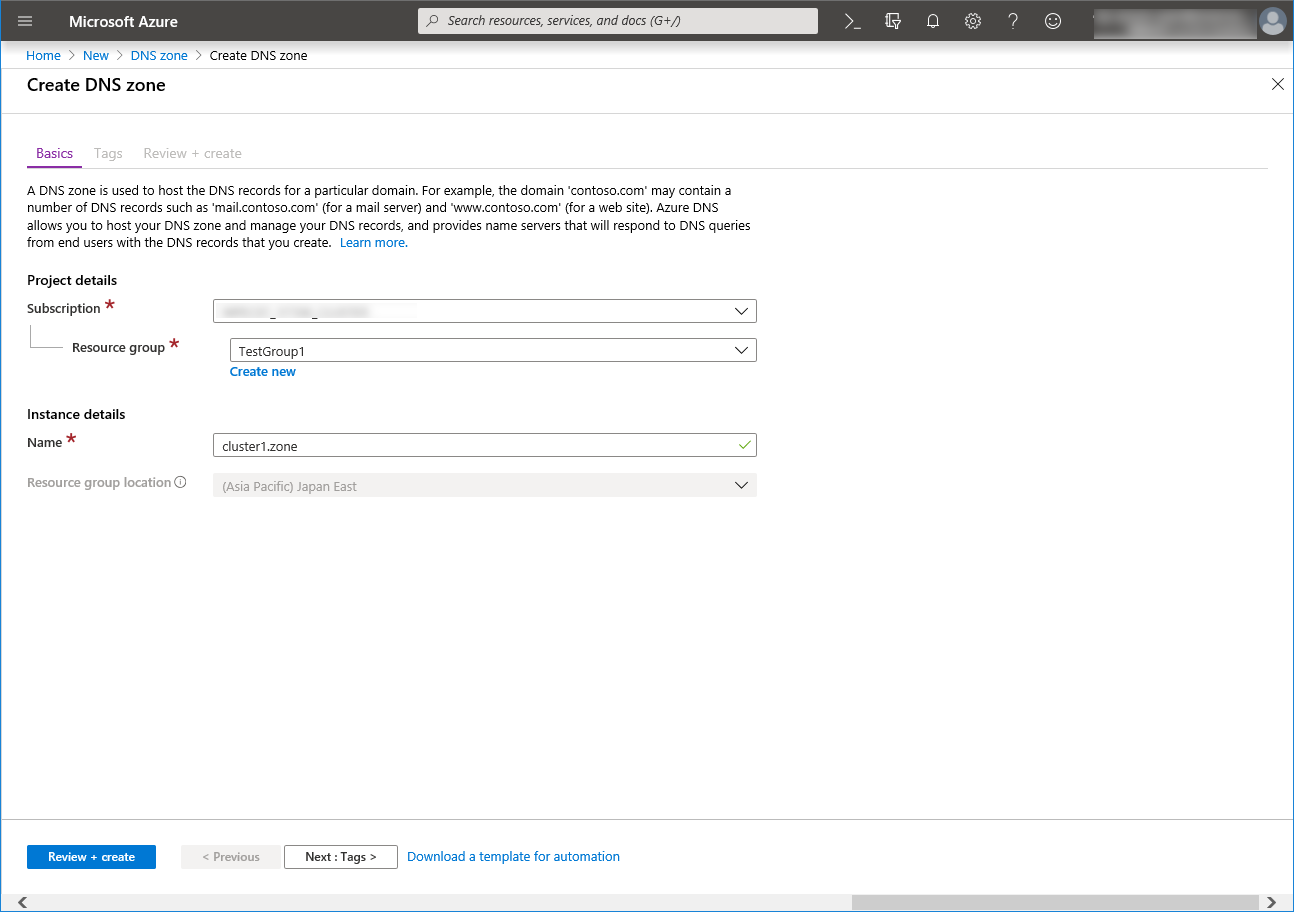This screenshot has width=1294, height=912.
Task: View notifications using the bell icon
Action: 932,21
